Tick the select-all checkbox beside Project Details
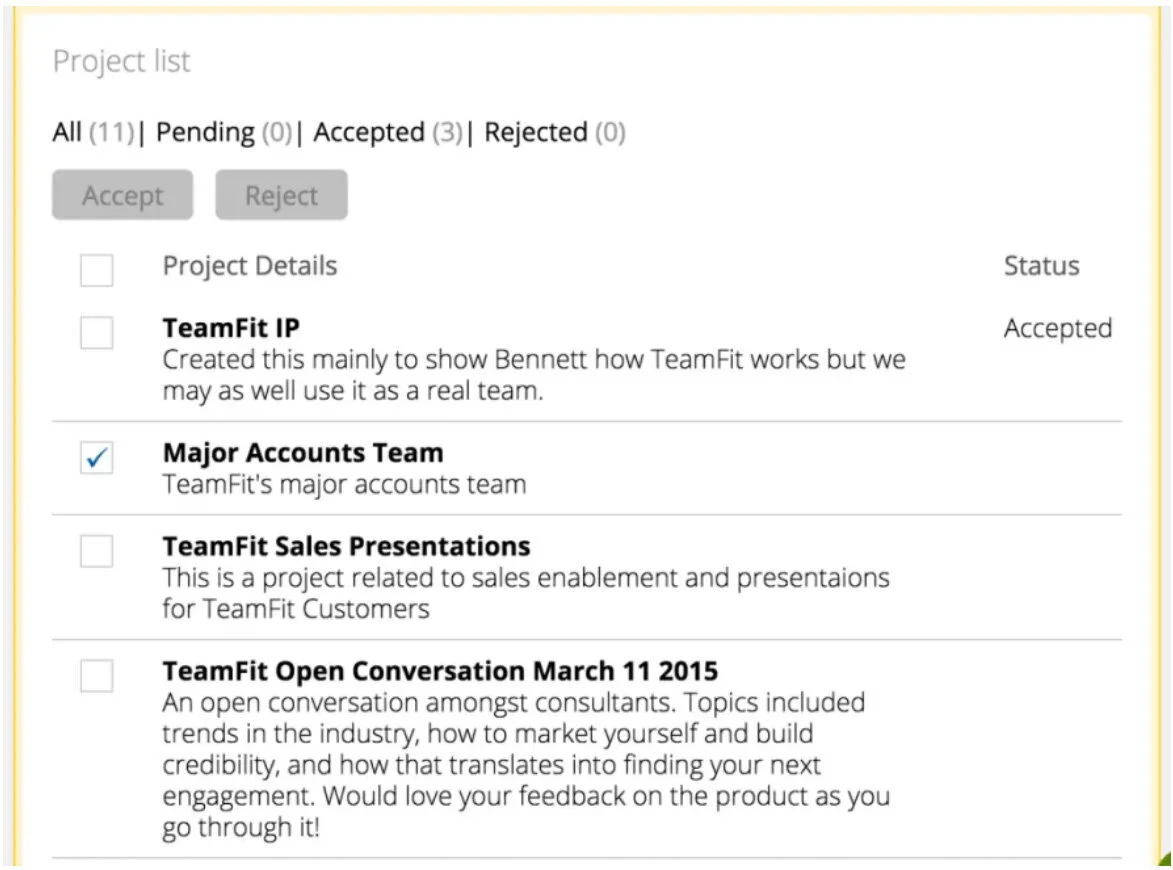1173x870 pixels. click(x=97, y=270)
